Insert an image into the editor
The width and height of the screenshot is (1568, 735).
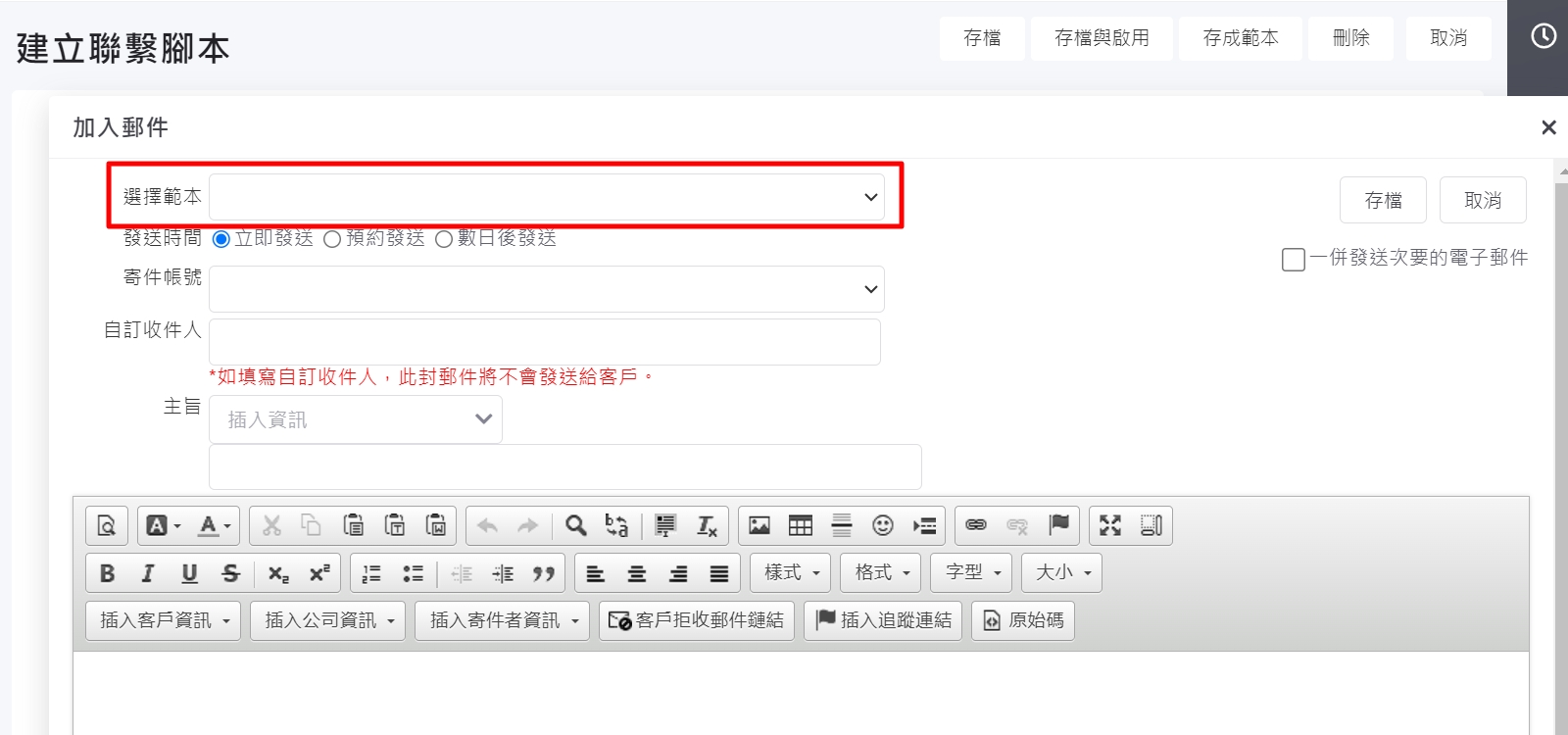point(759,526)
